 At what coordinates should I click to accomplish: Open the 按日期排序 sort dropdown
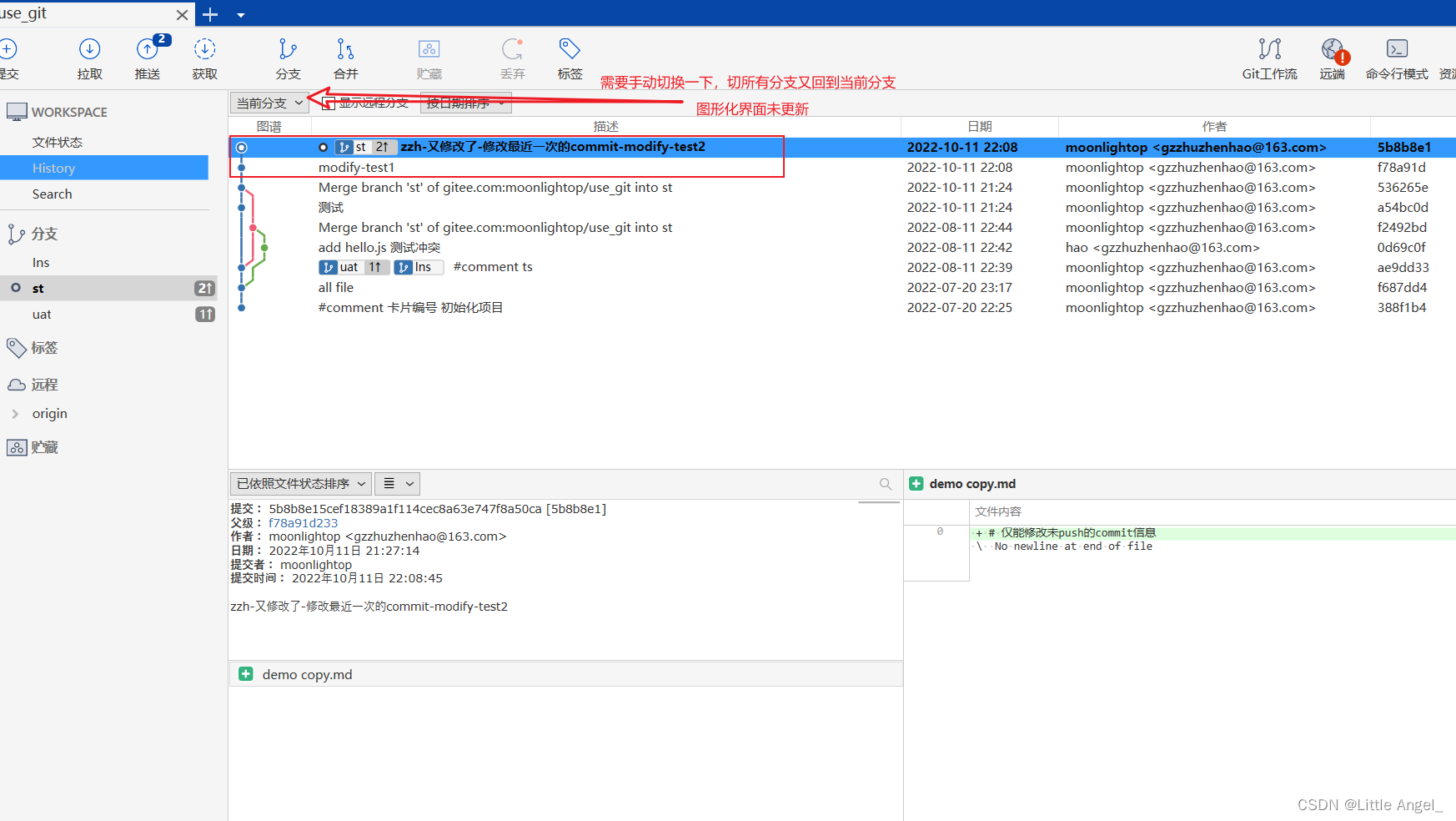(465, 103)
